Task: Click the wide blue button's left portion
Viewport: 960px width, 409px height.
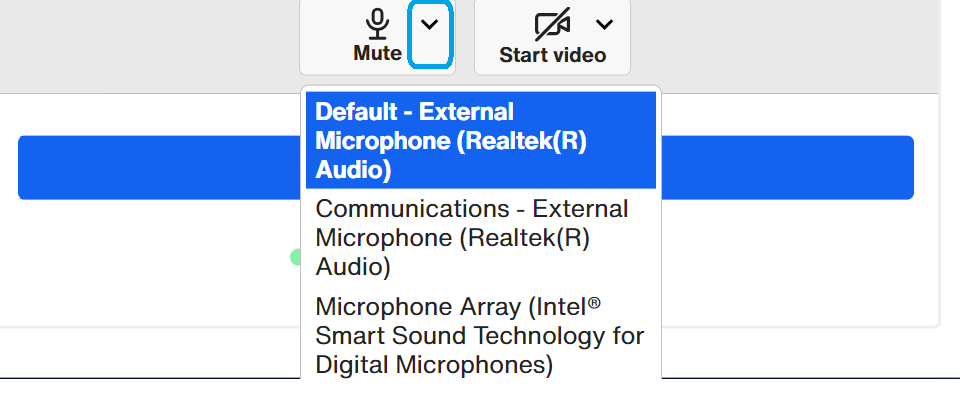Action: point(159,167)
